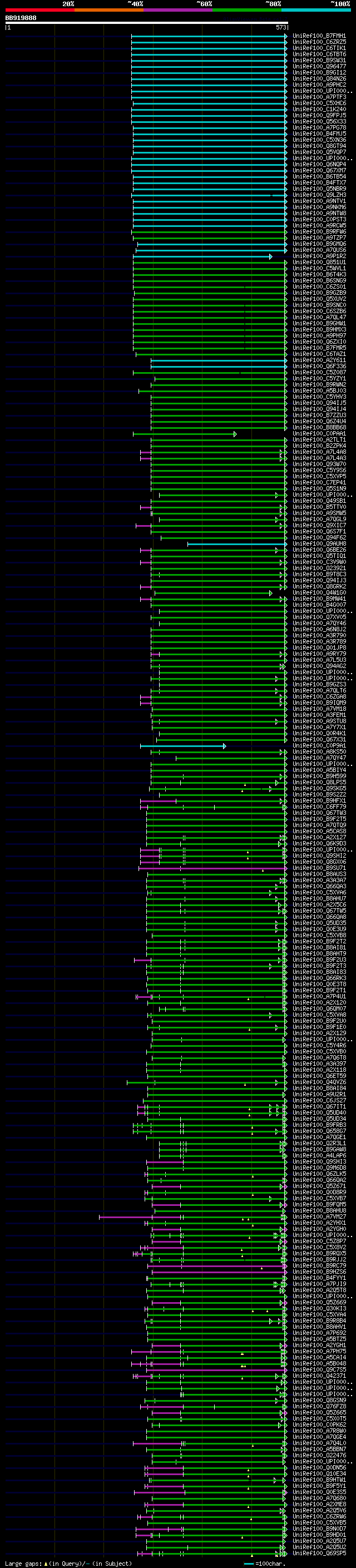This screenshot has height=1568, width=356.
Task: Click the purple alignment bar of UniRef100_B9SU71
Action: [212, 869]
